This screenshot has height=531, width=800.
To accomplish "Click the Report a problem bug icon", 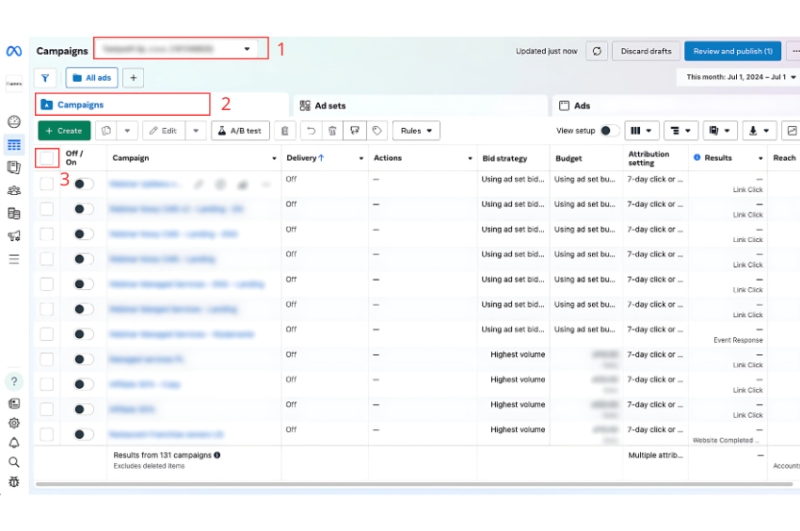I will pyautogui.click(x=14, y=482).
